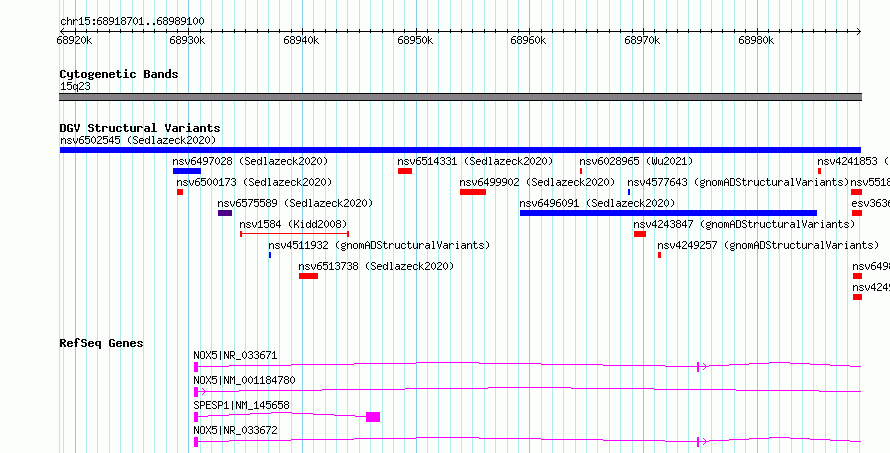Click the first exon of NOX5|NM_001184780
The height and width of the screenshot is (453, 890).
coord(196,392)
